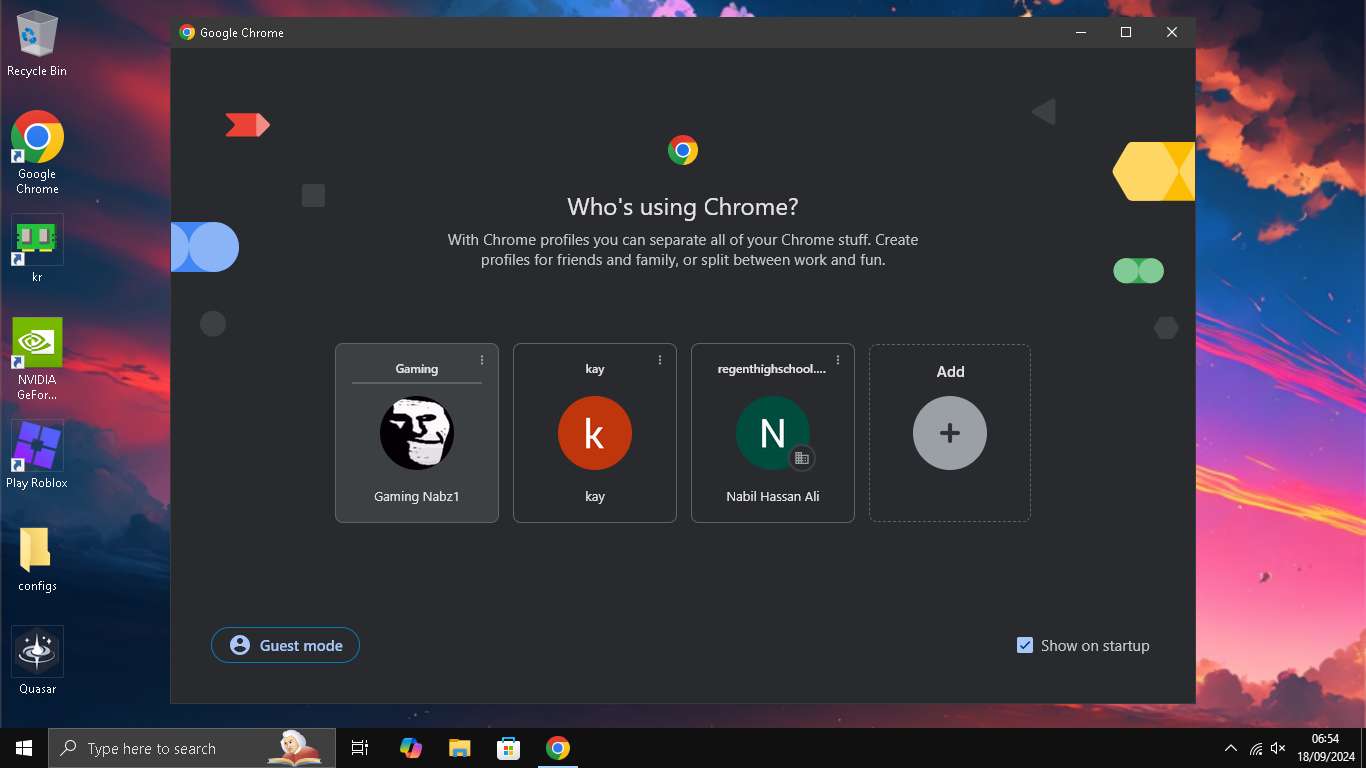Click the 'Who's using Chrome?' heading
Image resolution: width=1366 pixels, height=768 pixels.
click(683, 207)
